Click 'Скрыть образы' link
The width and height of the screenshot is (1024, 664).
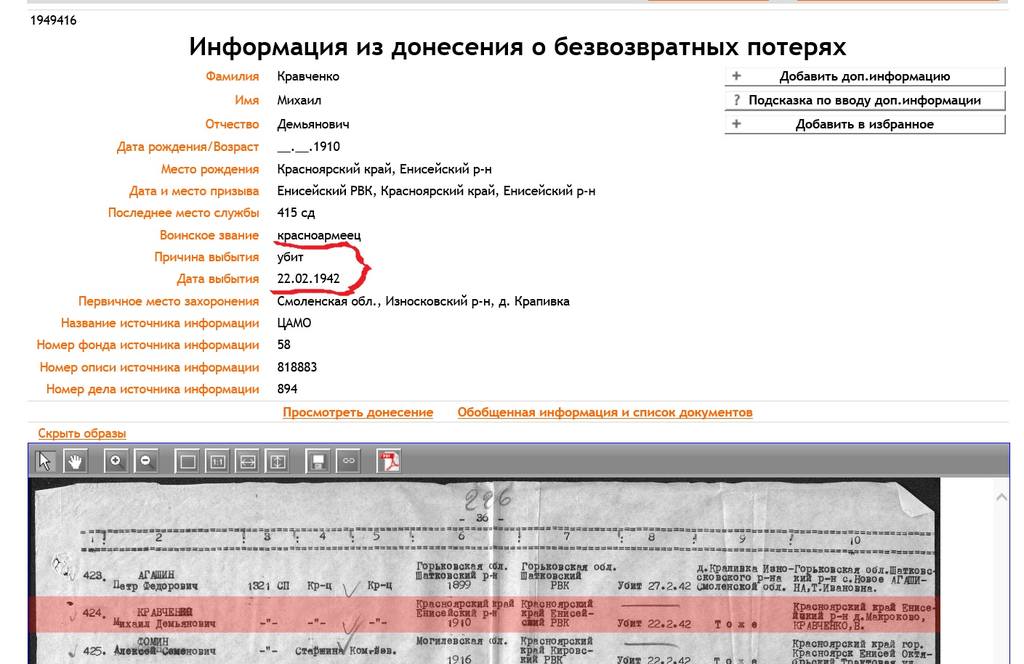pyautogui.click(x=82, y=433)
